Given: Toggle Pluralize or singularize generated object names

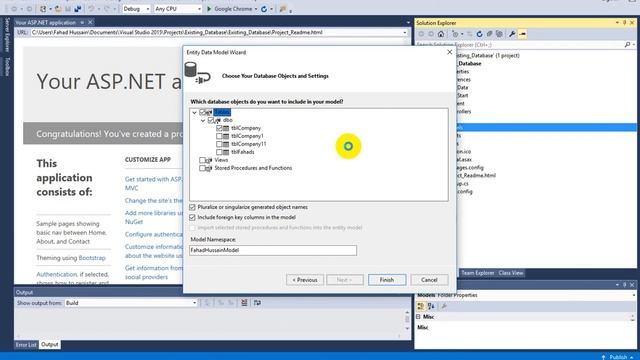Looking at the screenshot, I should pos(192,207).
